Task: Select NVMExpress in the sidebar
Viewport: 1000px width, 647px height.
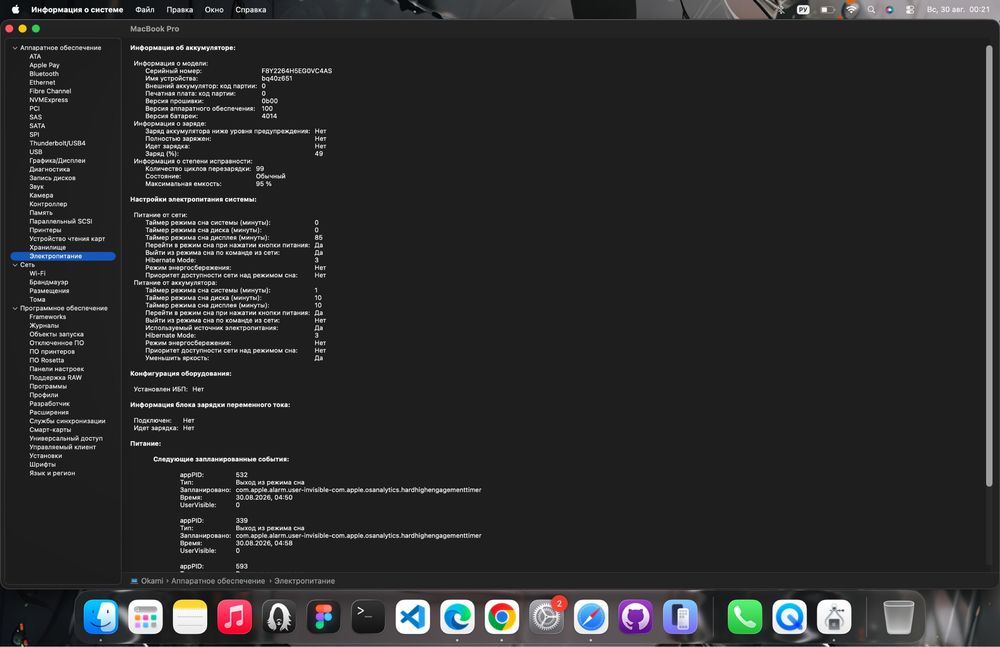Action: 48,100
